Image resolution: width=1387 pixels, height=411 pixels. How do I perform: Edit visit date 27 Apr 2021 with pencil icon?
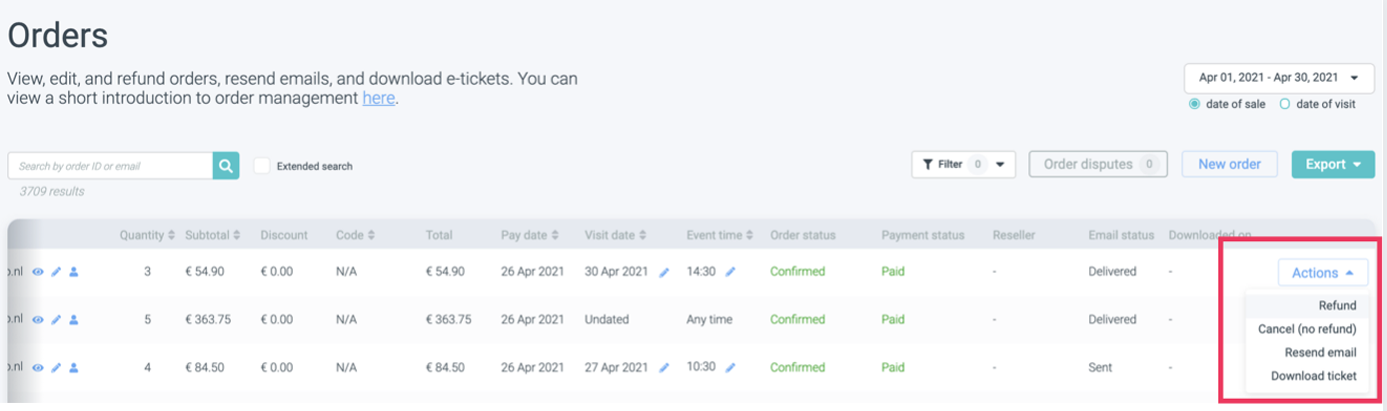(665, 368)
